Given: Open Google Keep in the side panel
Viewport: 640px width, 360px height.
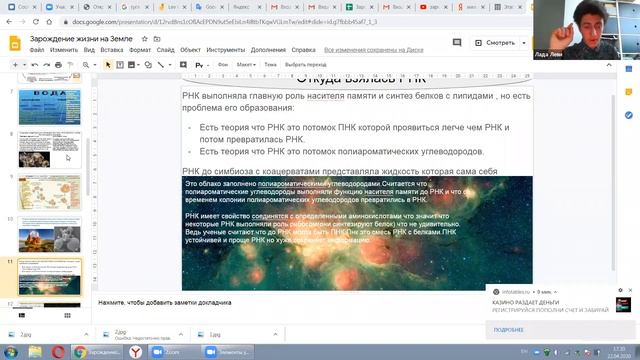Looking at the screenshot, I should [x=629, y=92].
